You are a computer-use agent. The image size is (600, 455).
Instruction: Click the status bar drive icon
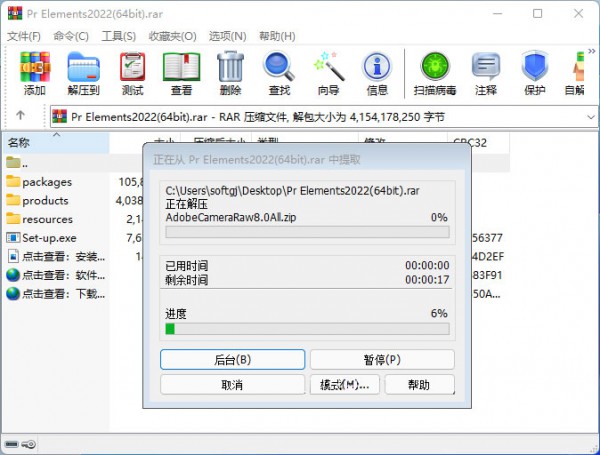click(11, 444)
